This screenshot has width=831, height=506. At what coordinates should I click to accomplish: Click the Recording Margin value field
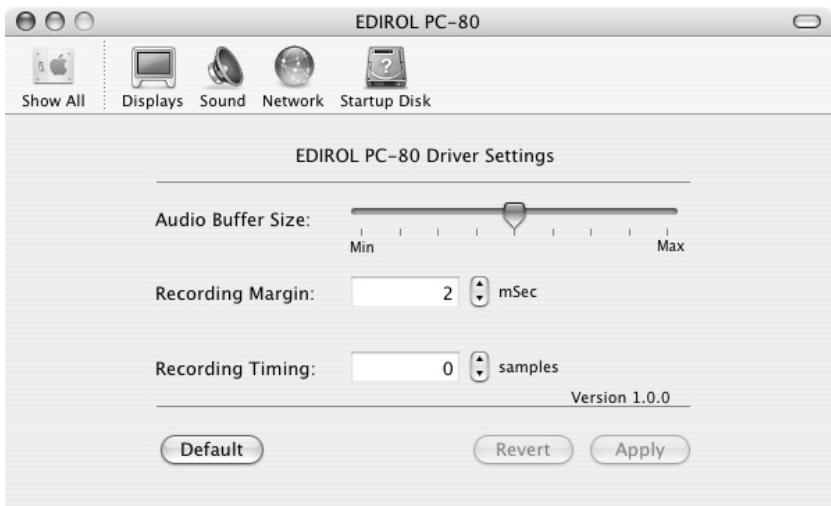click(403, 293)
